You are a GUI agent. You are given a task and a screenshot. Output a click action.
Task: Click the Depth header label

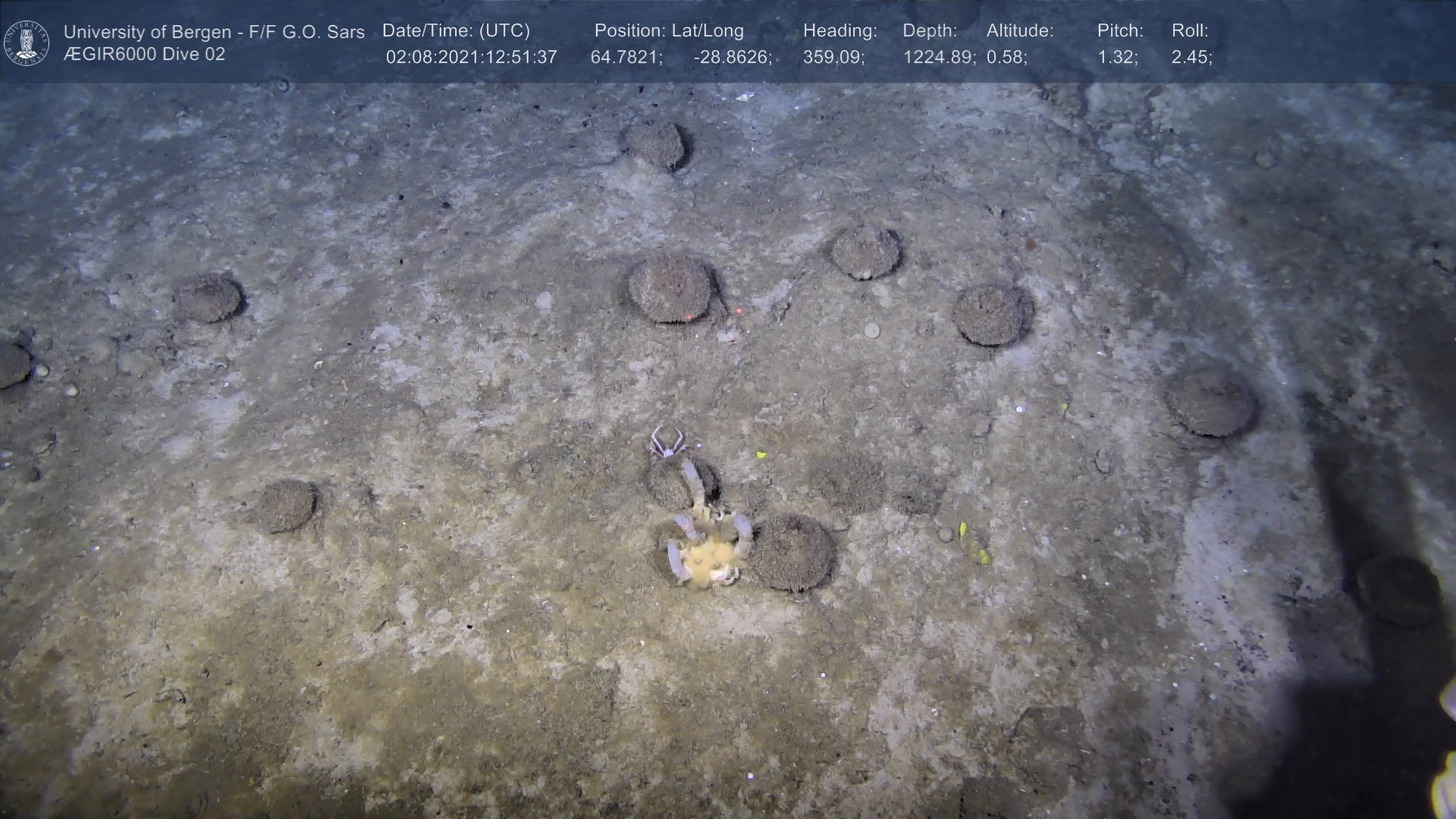point(930,31)
